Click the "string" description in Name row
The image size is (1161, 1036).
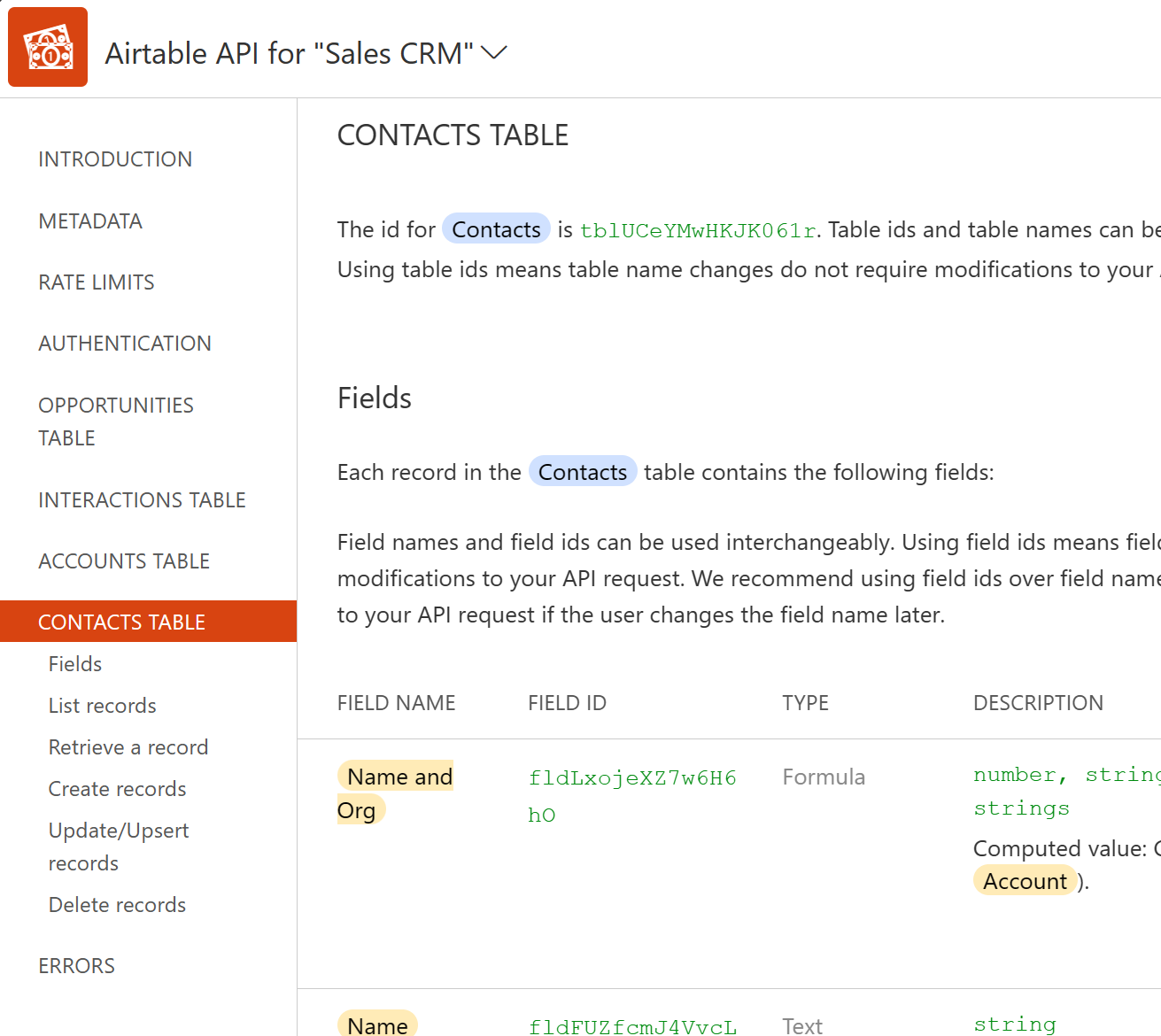[1015, 1024]
